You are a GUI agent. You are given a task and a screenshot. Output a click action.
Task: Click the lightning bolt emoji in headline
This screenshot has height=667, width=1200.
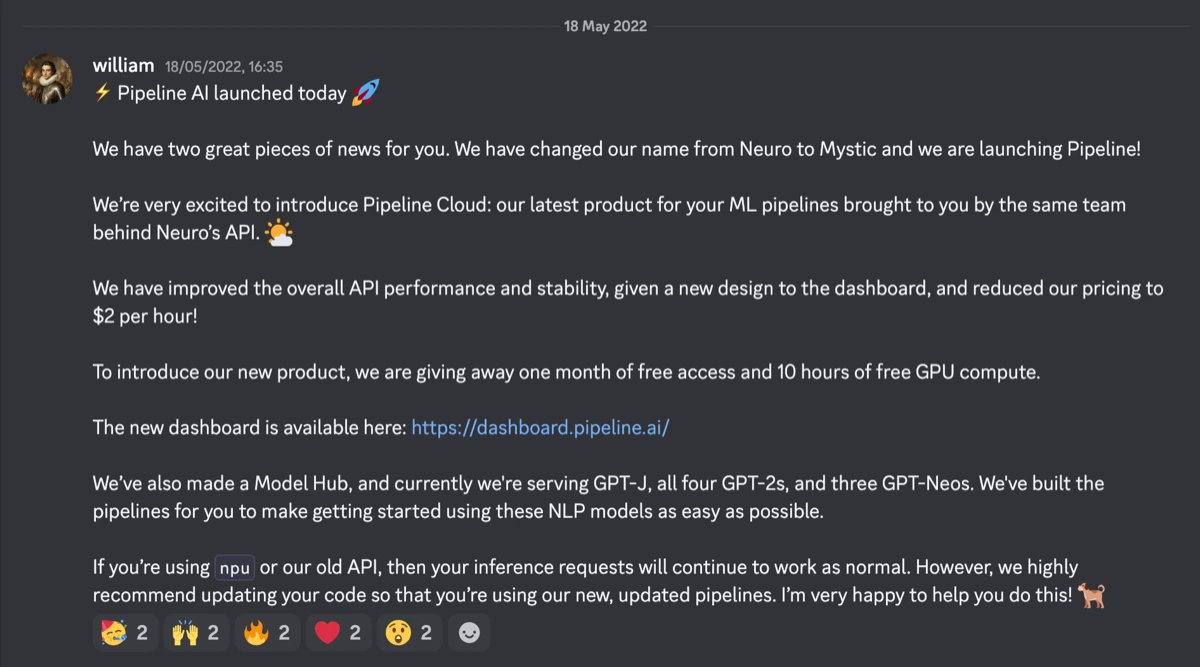102,94
